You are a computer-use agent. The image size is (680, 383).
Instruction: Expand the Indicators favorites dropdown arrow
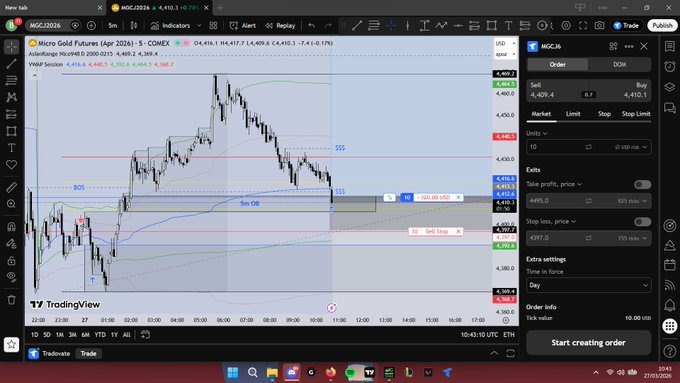point(199,26)
